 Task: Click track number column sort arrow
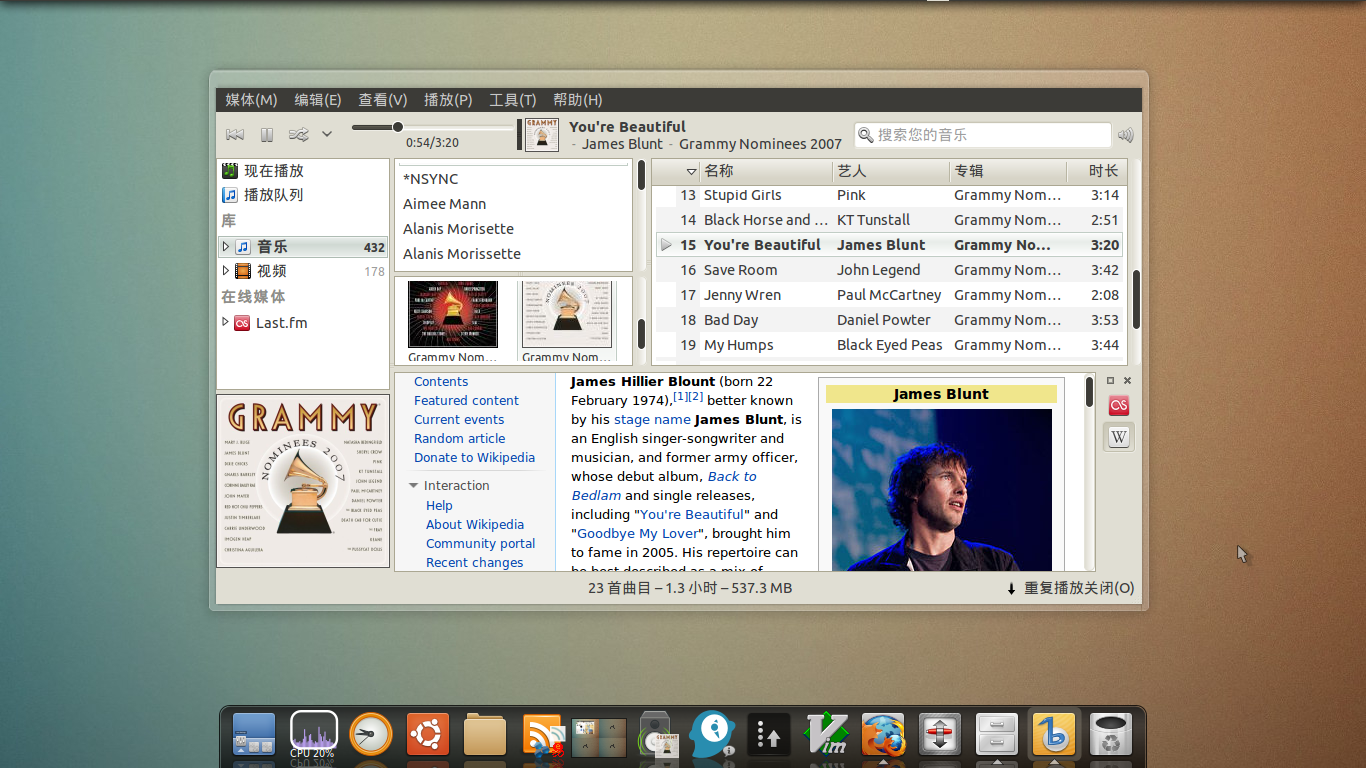(x=691, y=172)
